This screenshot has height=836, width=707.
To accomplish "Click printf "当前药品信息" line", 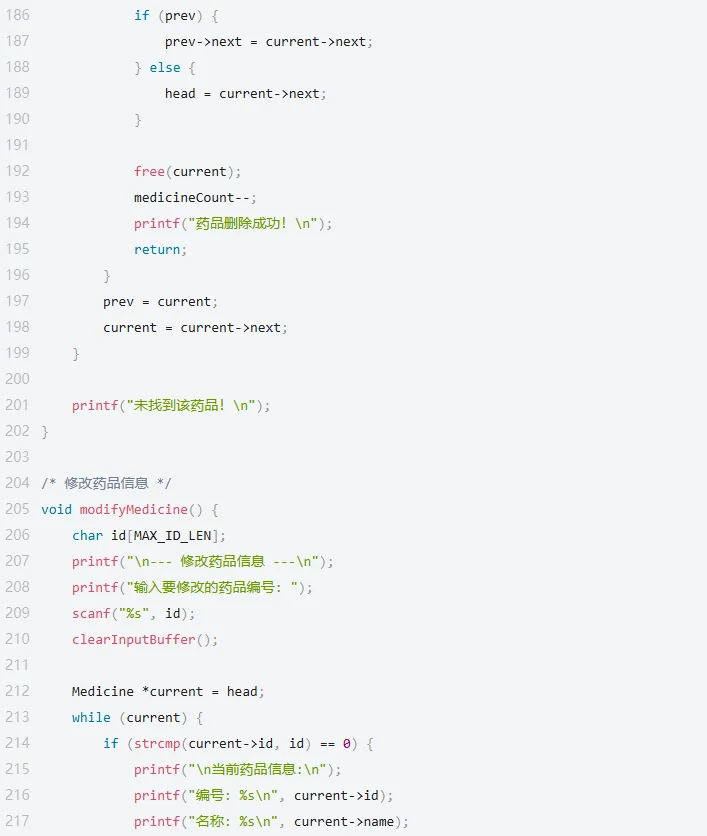I will tap(237, 769).
